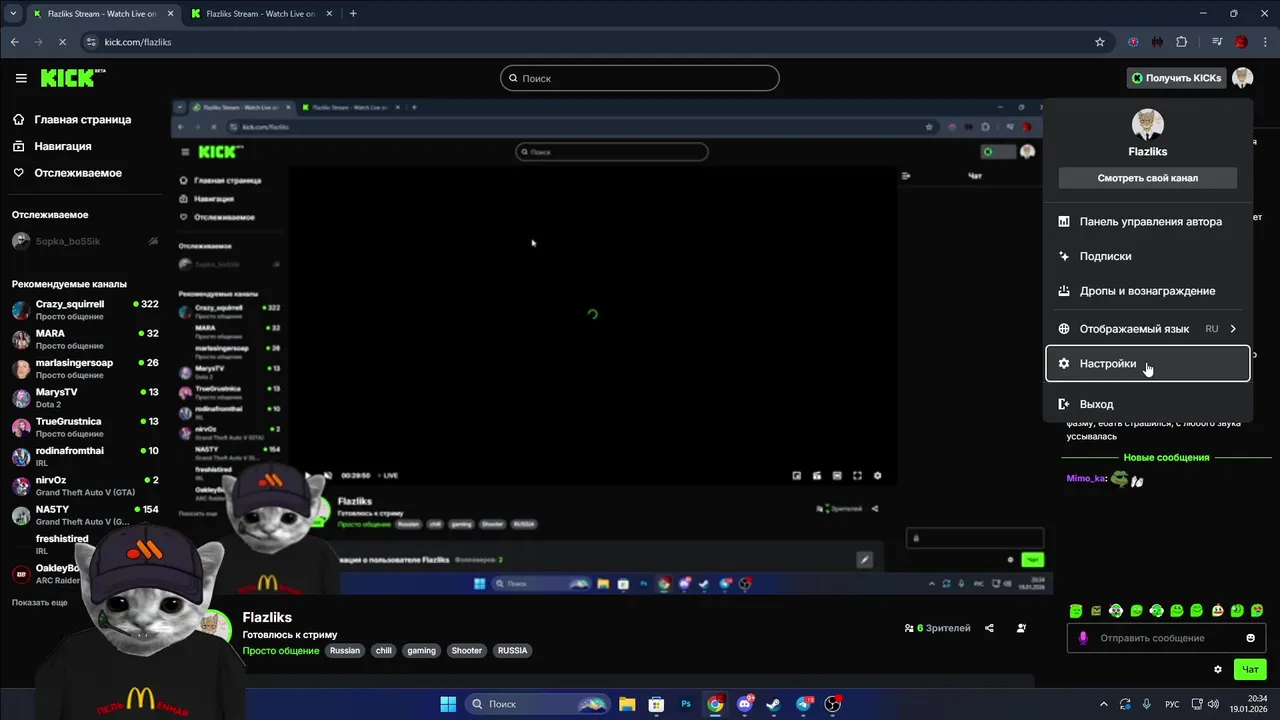The height and width of the screenshot is (720, 1280).
Task: Show hidden system tray icons
Action: [1104, 704]
